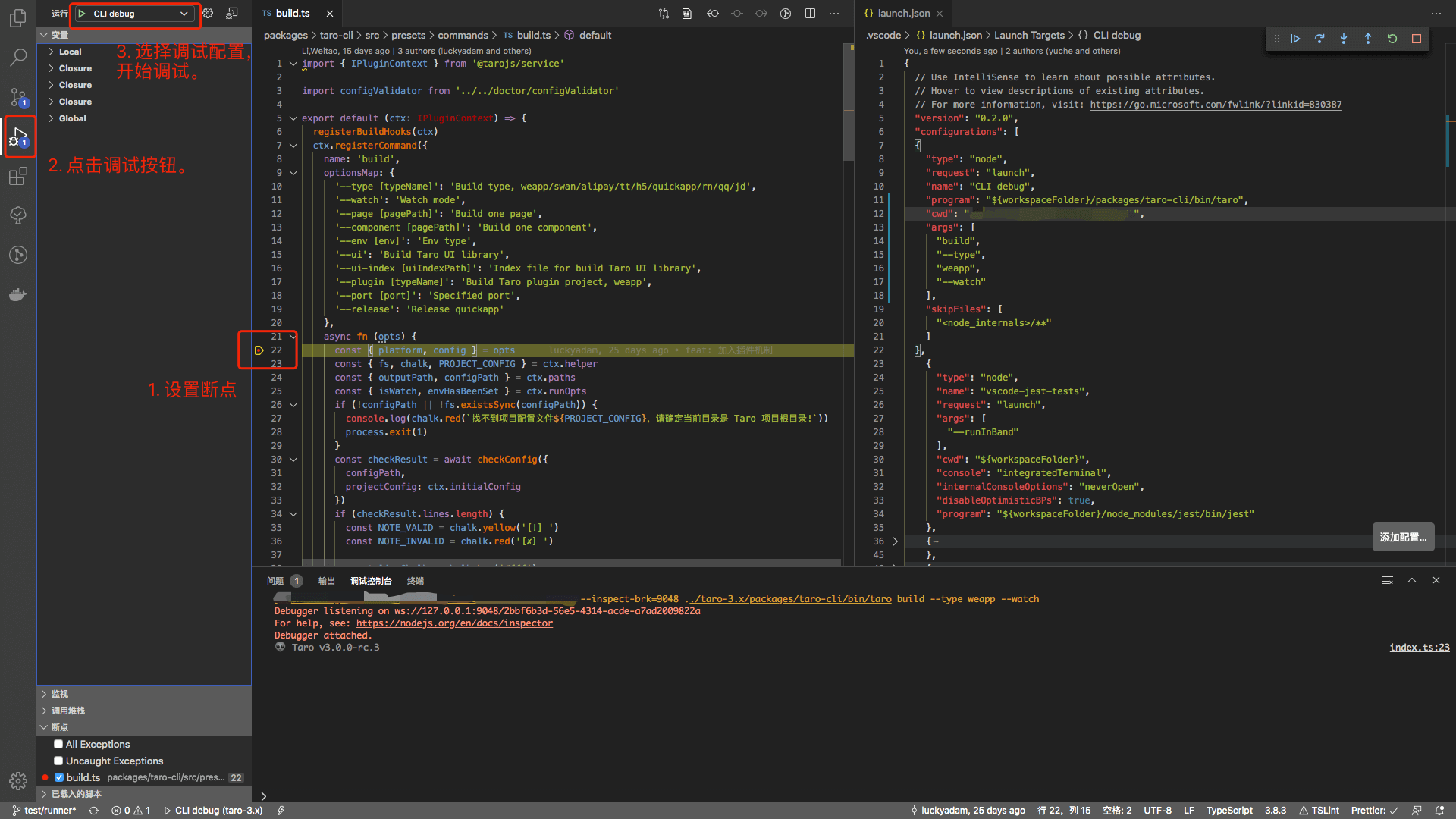Open the Source Control view
This screenshot has width=1456, height=819.
[x=18, y=97]
